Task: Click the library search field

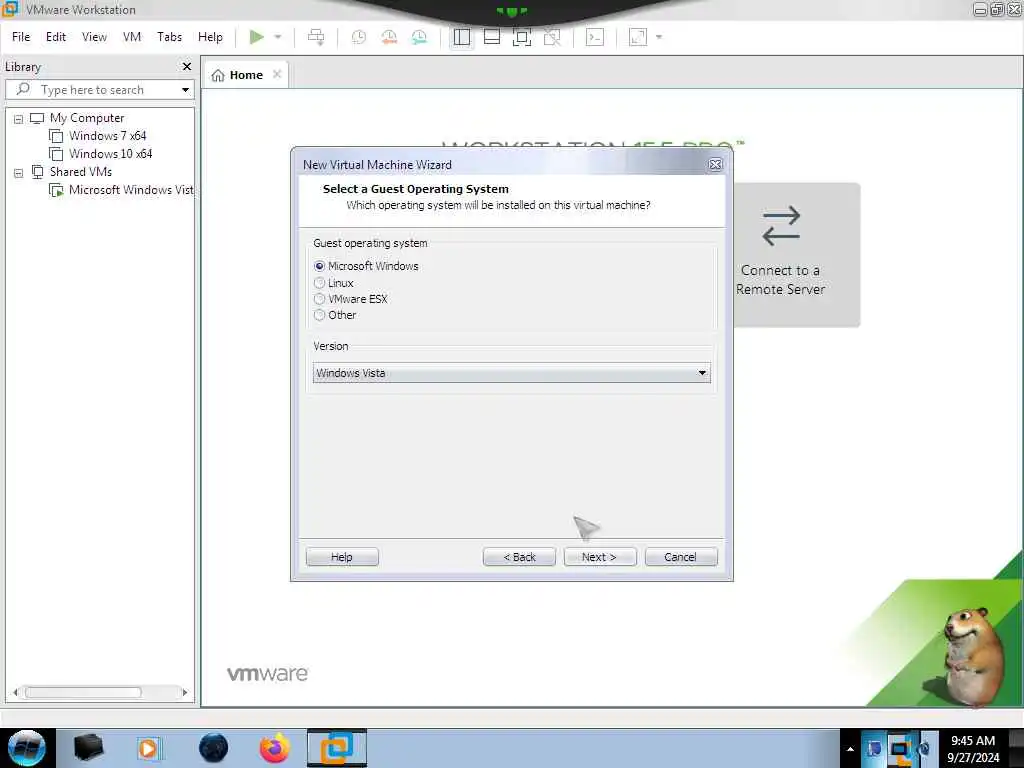Action: click(98, 89)
